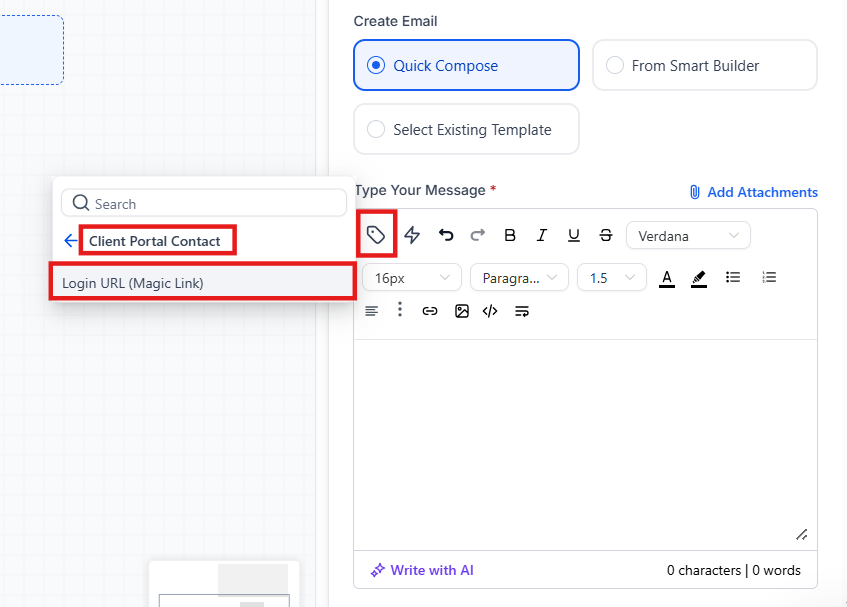Viewport: 847px width, 607px height.
Task: Insert a bulleted list
Action: pyautogui.click(x=733, y=277)
